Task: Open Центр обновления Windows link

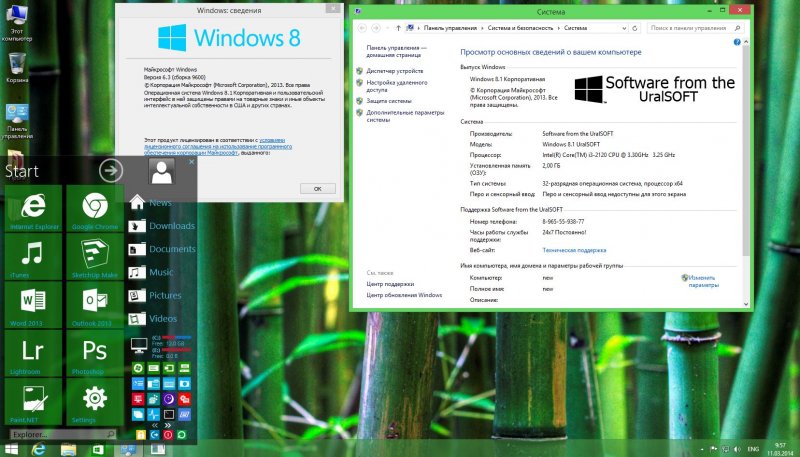Action: 404,295
